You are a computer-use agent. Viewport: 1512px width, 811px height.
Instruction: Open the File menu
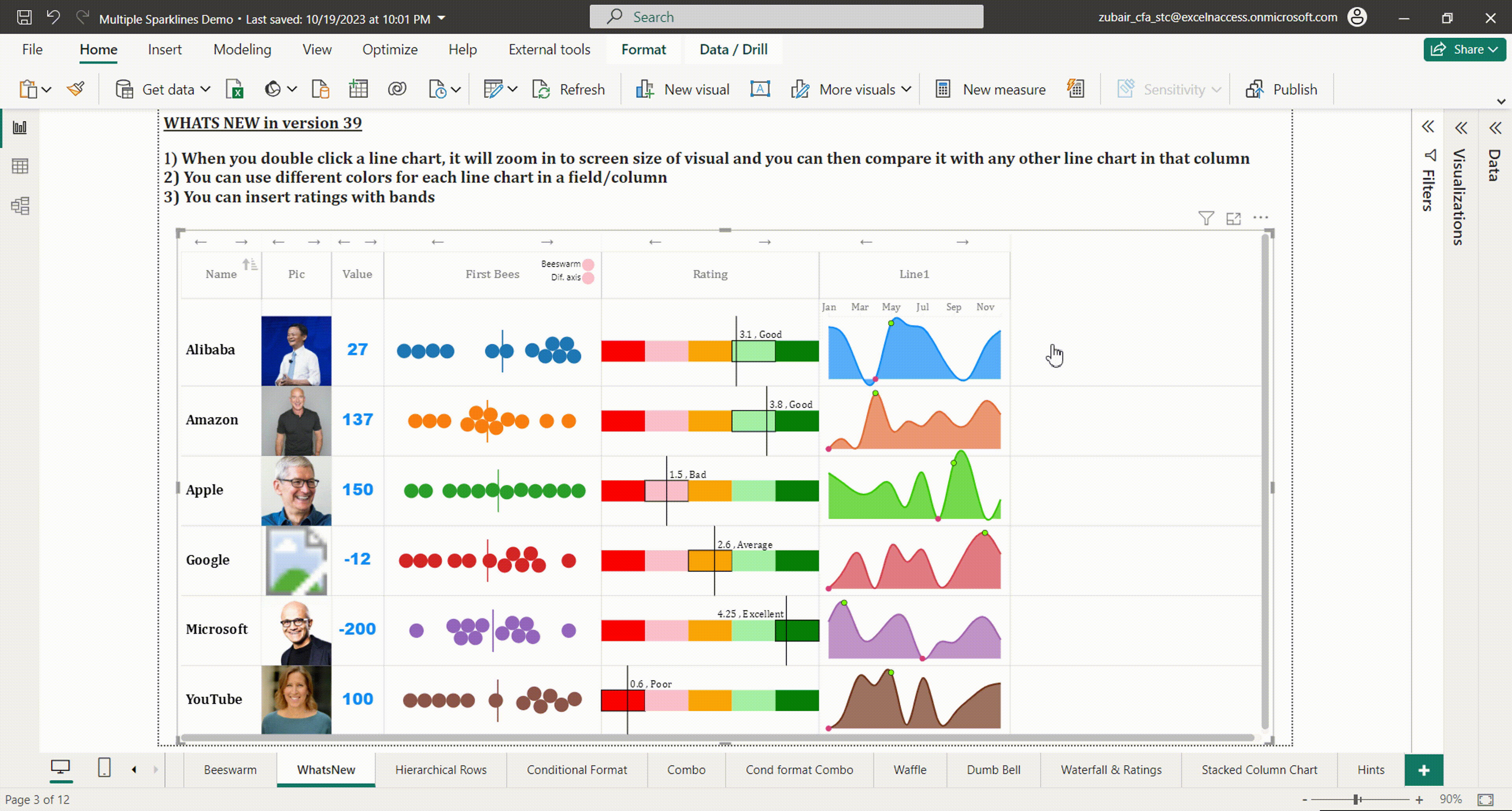32,49
